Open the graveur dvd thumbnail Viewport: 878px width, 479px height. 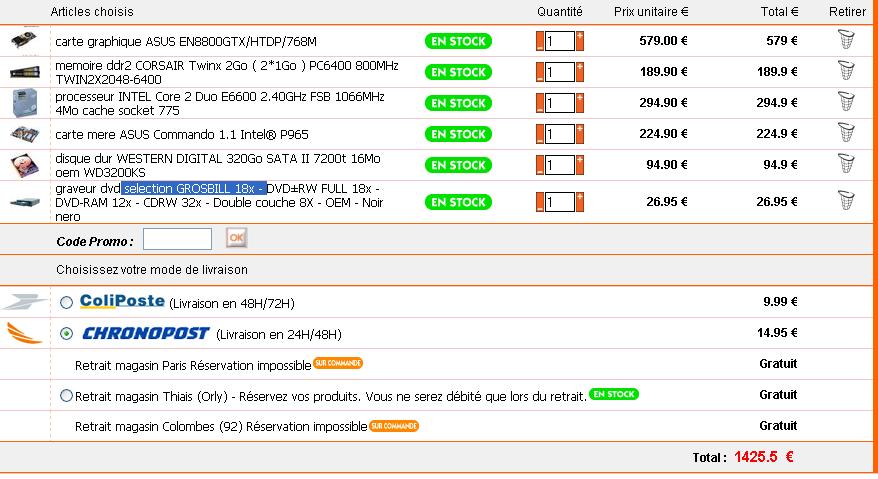coord(25,202)
